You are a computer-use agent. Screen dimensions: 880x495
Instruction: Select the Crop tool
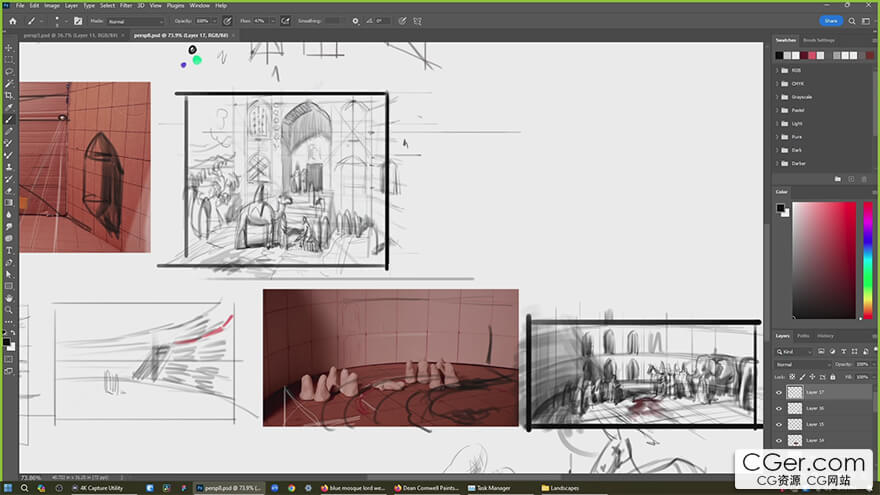tap(9, 95)
